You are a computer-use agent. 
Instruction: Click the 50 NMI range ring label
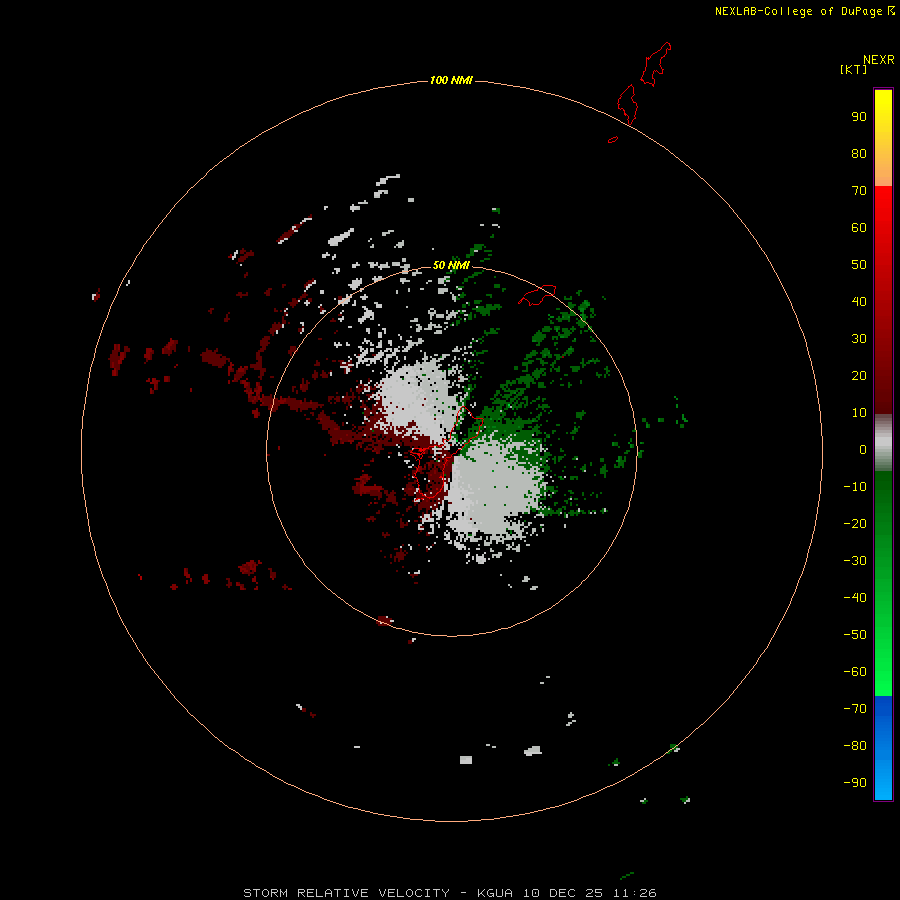(x=451, y=265)
